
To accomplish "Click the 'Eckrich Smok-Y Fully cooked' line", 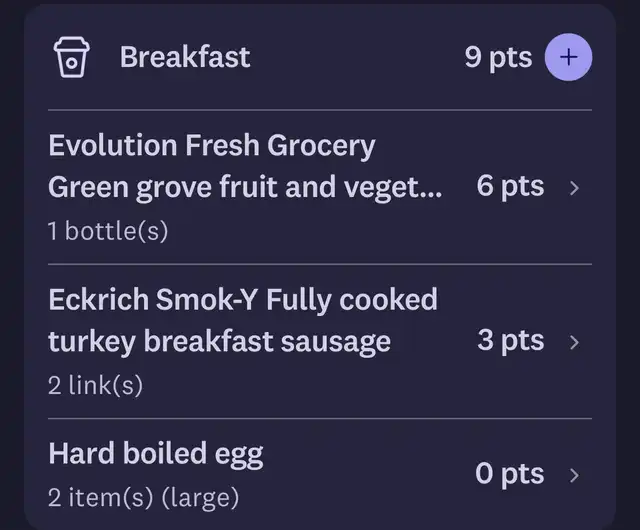I will tap(243, 300).
